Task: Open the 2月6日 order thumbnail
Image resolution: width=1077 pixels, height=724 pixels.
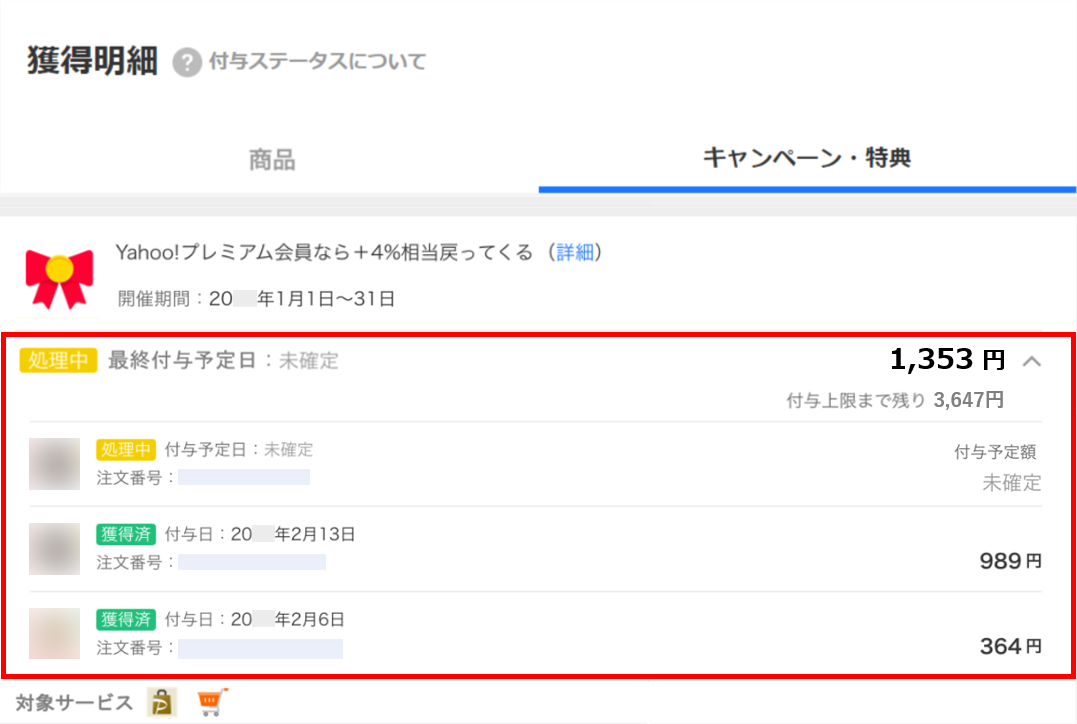Action: pyautogui.click(x=54, y=633)
